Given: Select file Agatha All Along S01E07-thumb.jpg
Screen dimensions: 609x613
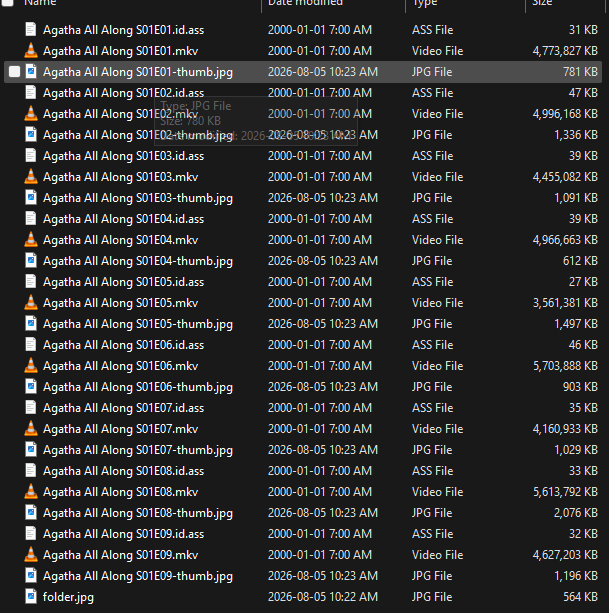Looking at the screenshot, I should 138,450.
